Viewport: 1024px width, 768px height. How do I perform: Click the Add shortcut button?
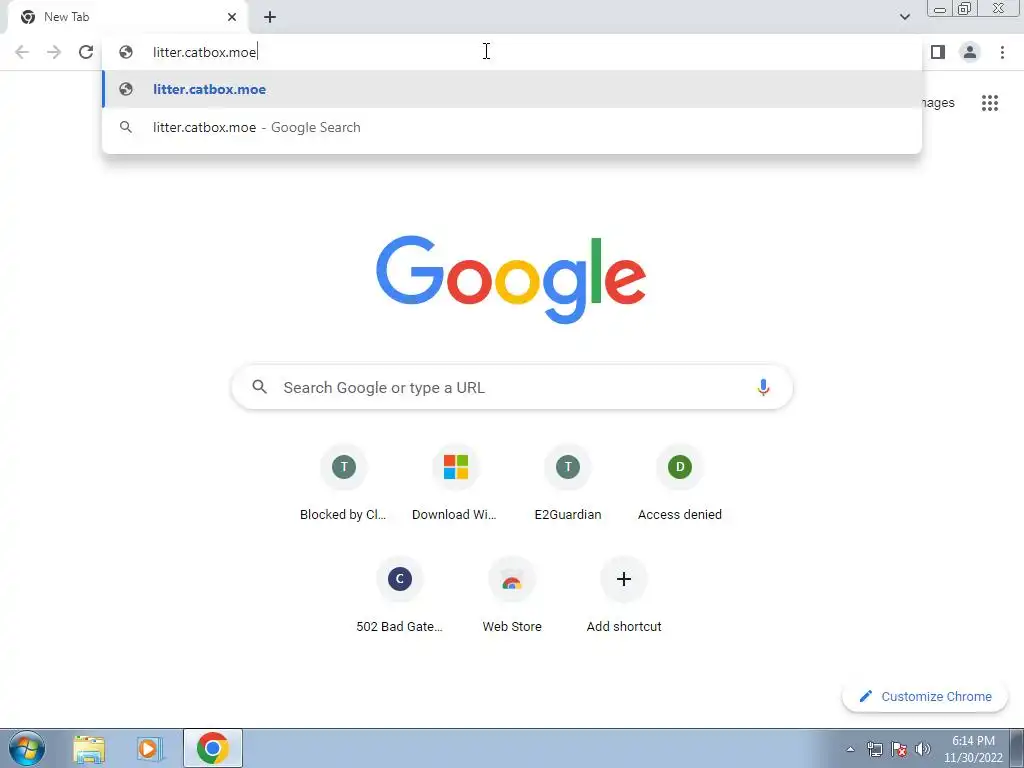tap(624, 596)
